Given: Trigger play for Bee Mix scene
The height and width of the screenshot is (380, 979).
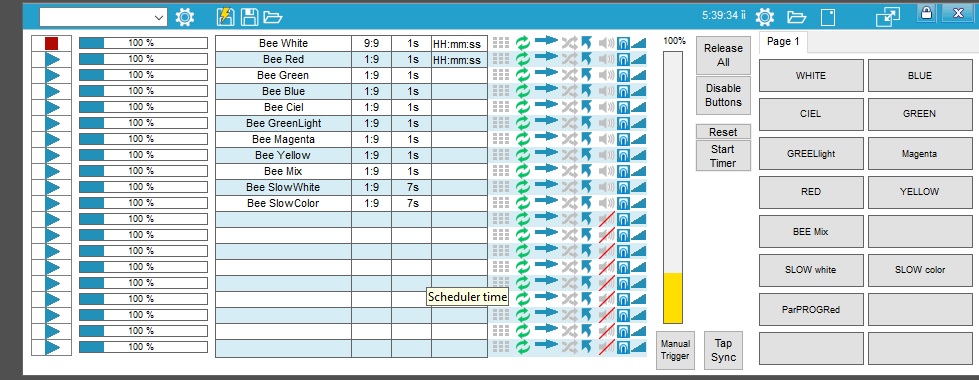Looking at the screenshot, I should coord(52,171).
